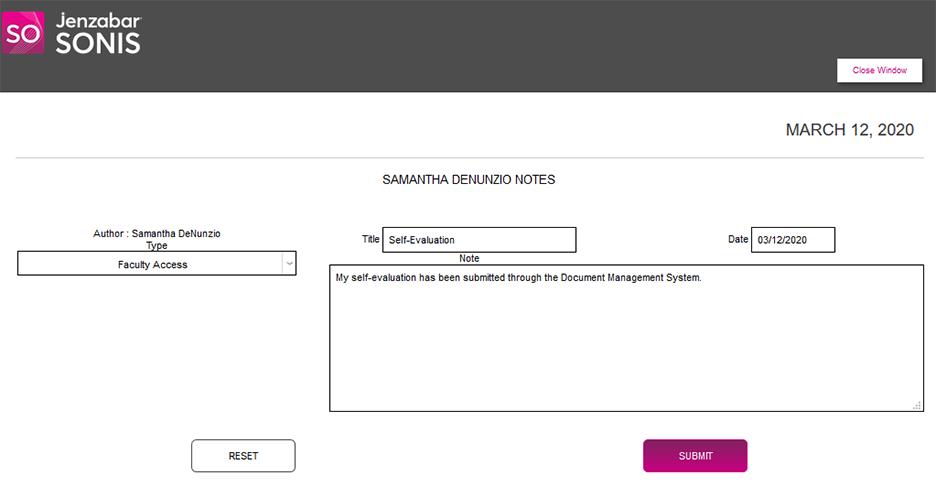Click the note text area resize handle

(917, 405)
